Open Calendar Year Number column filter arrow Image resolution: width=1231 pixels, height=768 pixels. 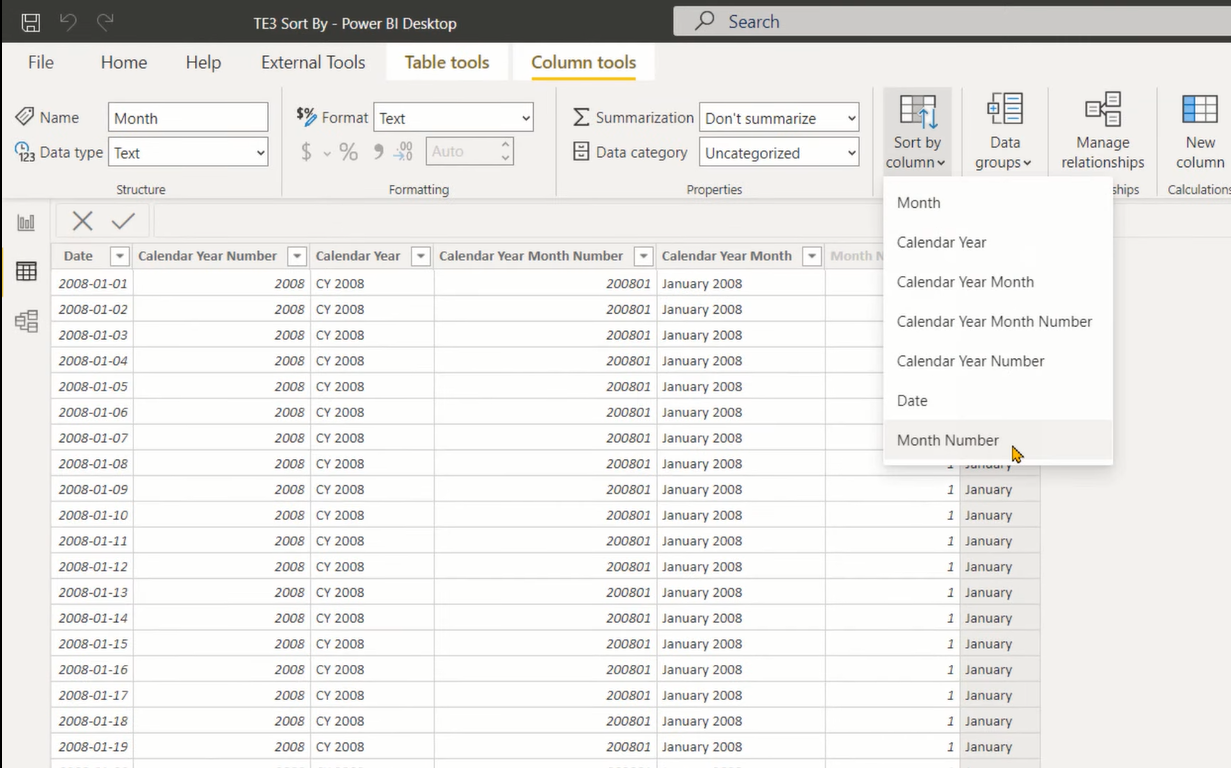click(x=297, y=256)
